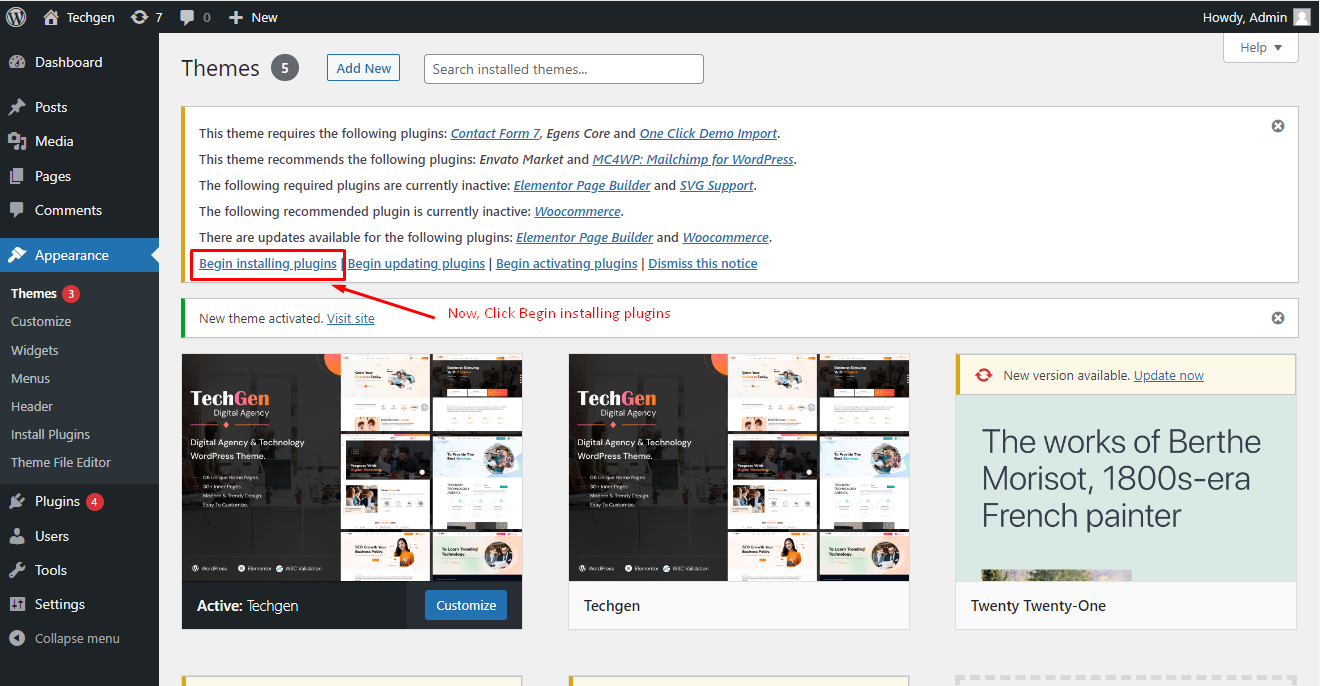The height and width of the screenshot is (686, 1320).
Task: Open the active Techgen theme thumbnail
Action: (352, 467)
